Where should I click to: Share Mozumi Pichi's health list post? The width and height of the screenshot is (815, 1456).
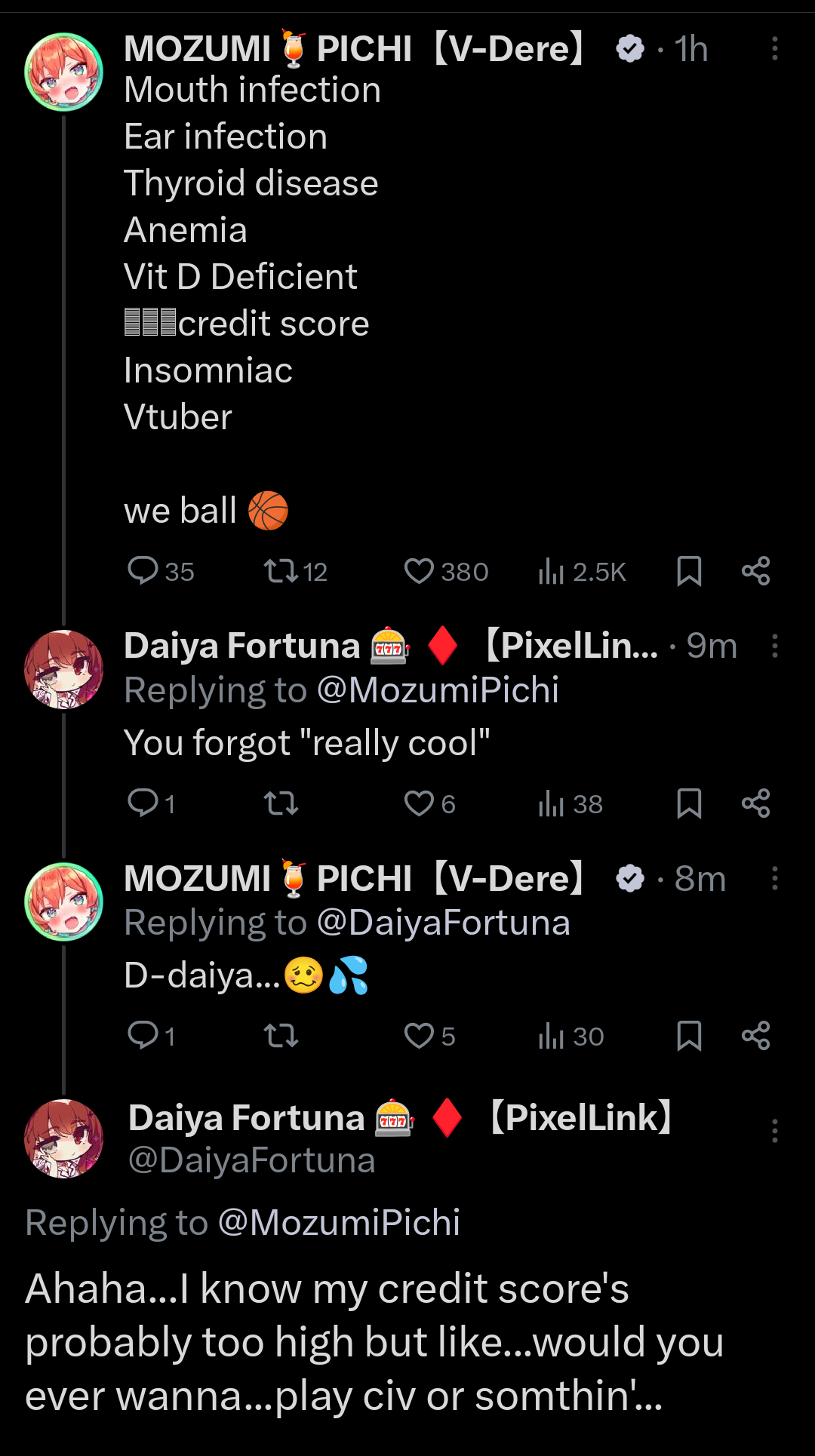pyautogui.click(x=755, y=571)
